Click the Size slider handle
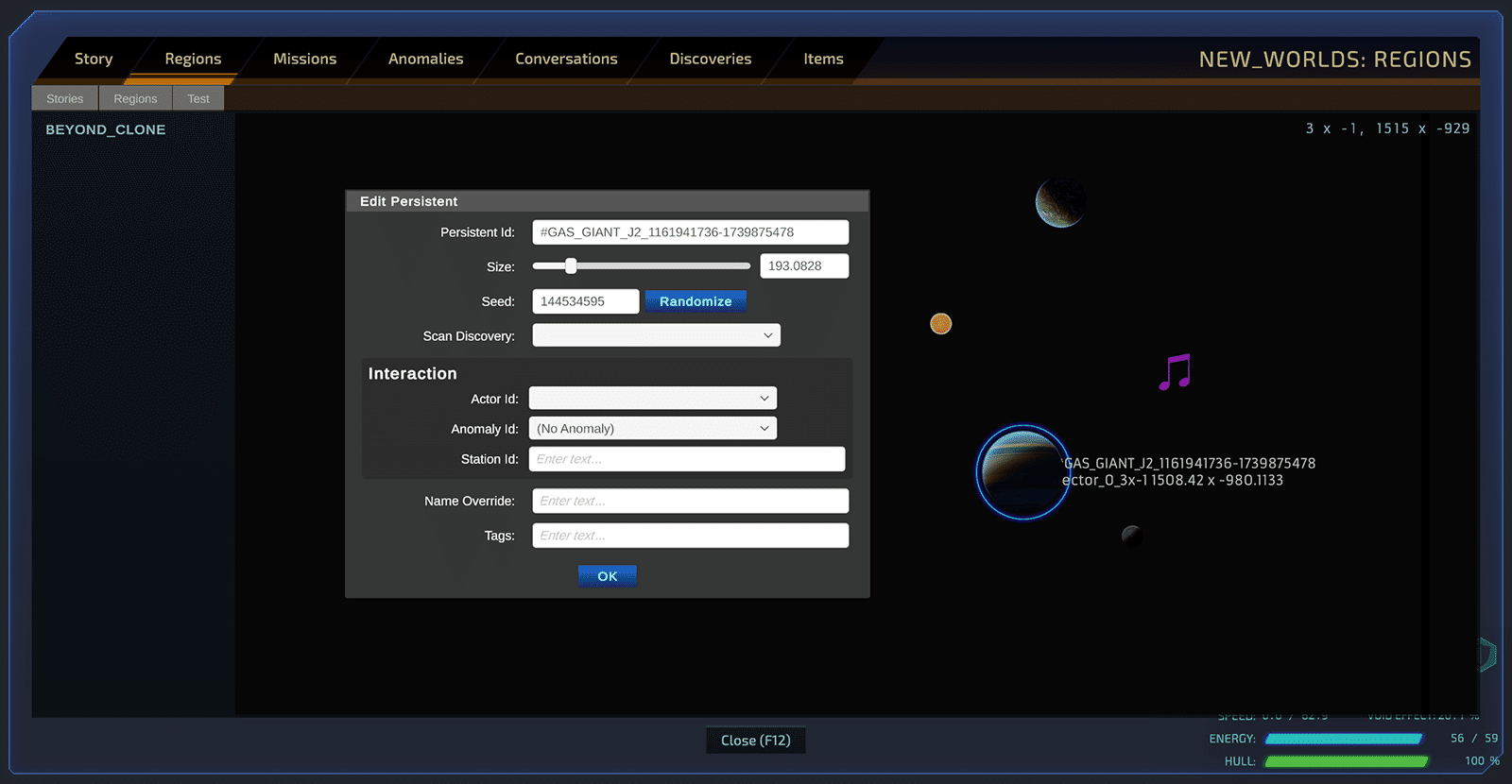The height and width of the screenshot is (784, 1512). (571, 266)
